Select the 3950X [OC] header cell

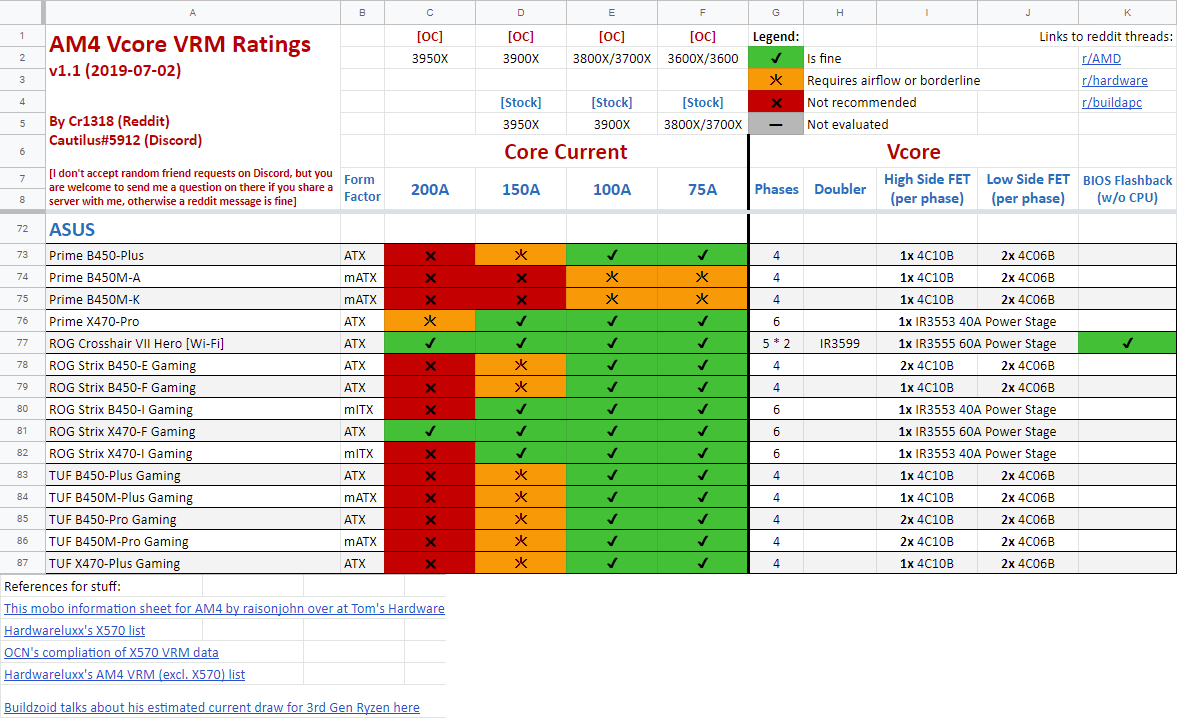430,58
